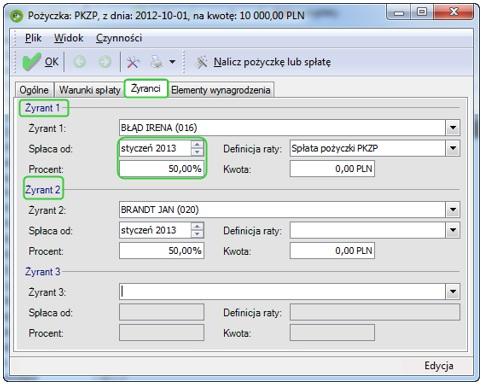The image size is (485, 386).
Task: Click the green OK checkmark icon
Action: tap(31, 62)
